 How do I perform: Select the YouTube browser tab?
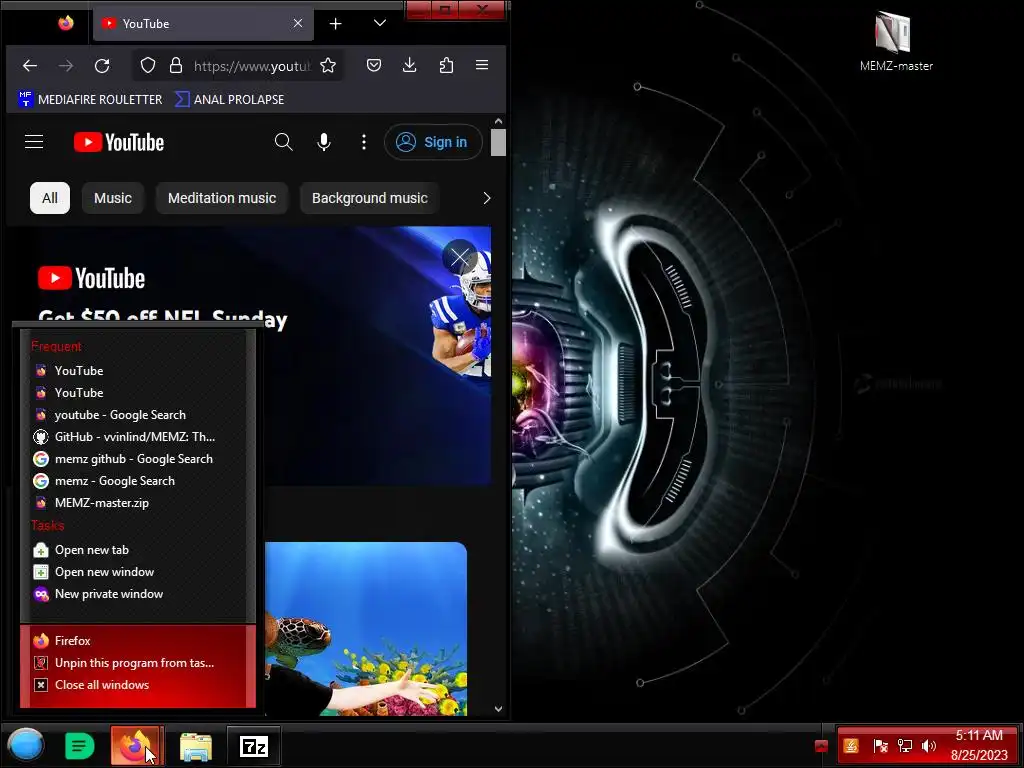203,24
